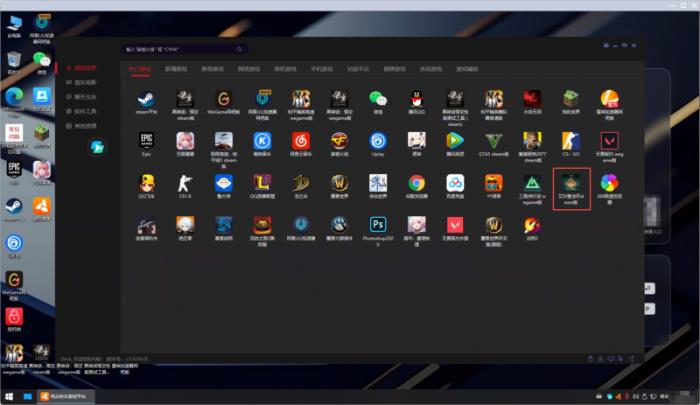Switch to the 单机游戏 tab

[x=285, y=69]
